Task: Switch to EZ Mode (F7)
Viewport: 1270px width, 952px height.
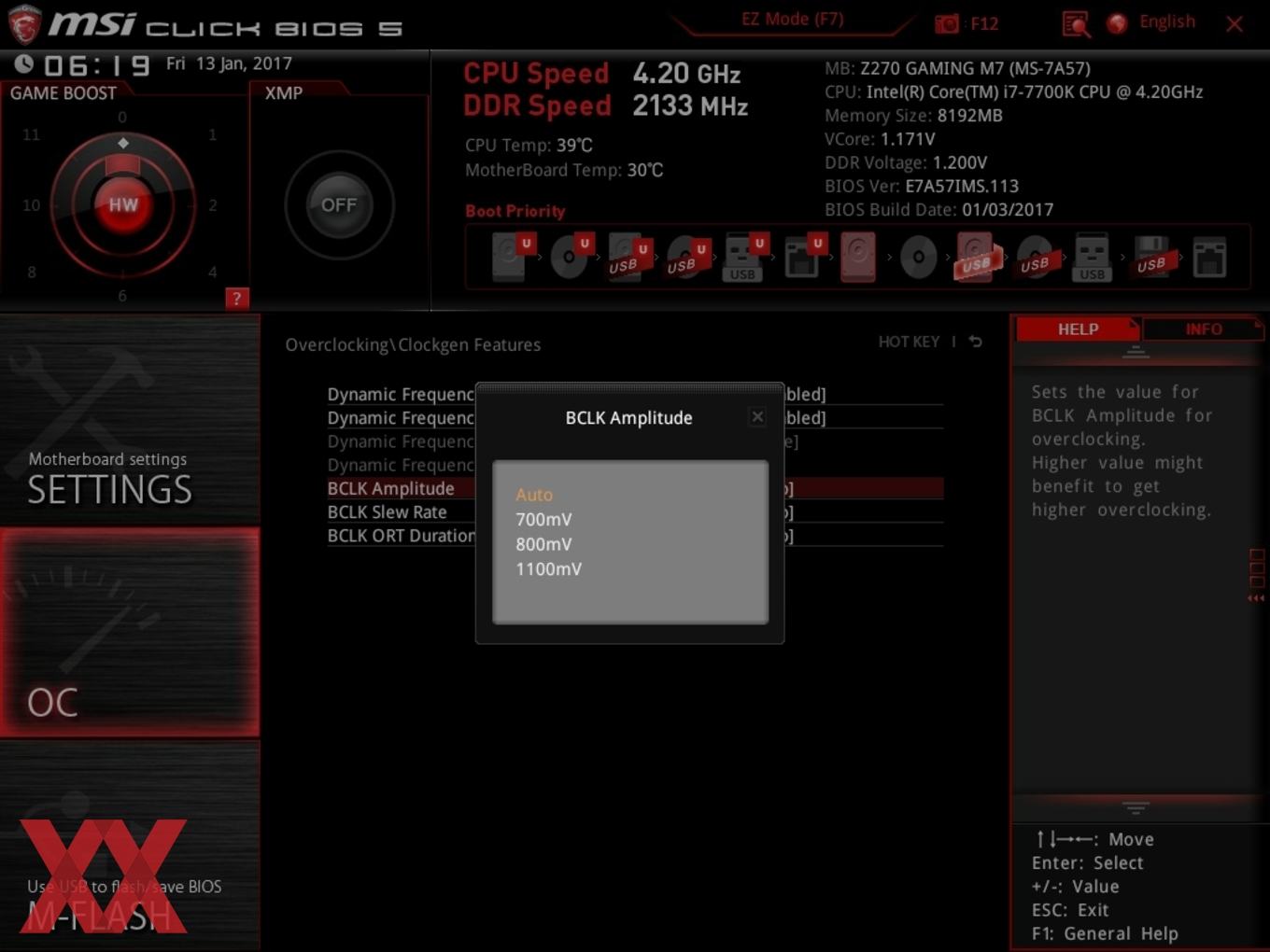Action: click(792, 19)
